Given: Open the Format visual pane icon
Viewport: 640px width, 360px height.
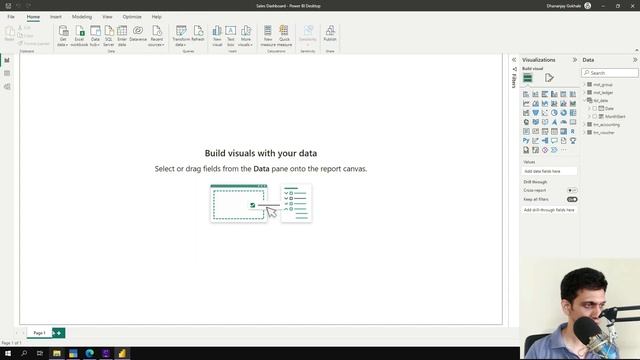Looking at the screenshot, I should (549, 78).
